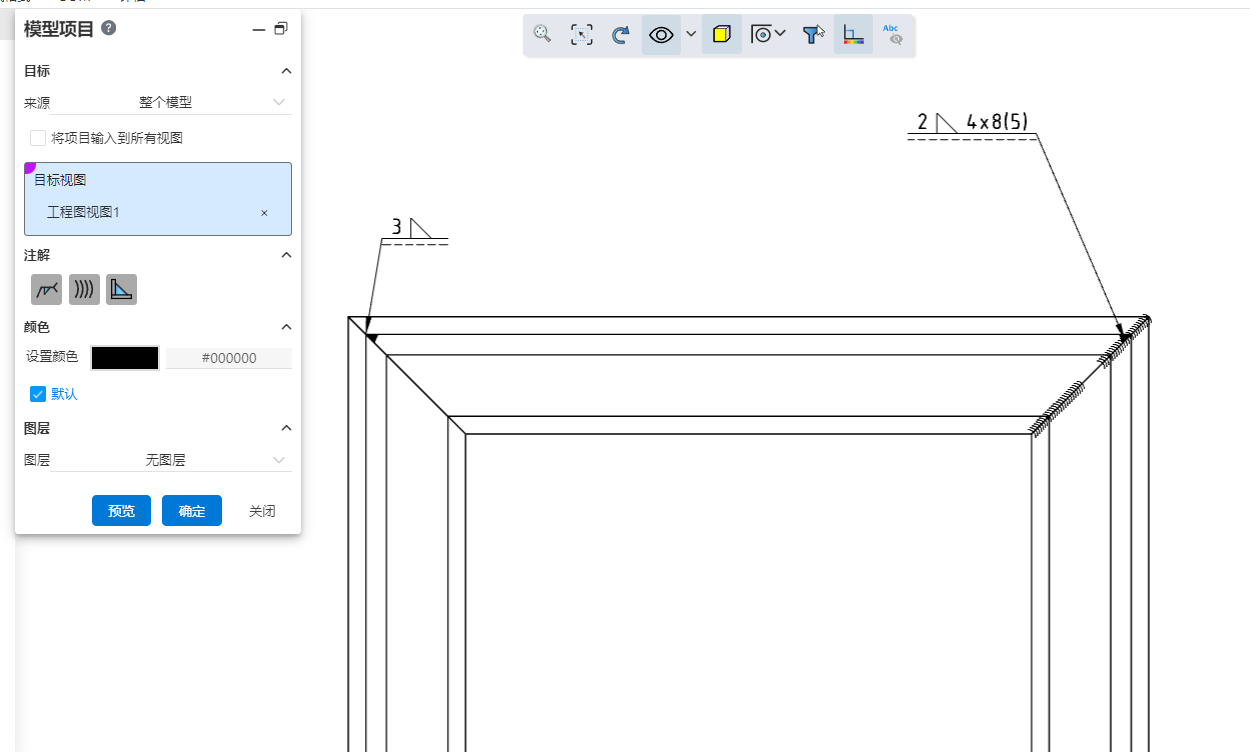Toggle the weld symbol annotation button
The width and height of the screenshot is (1250, 752).
[x=46, y=289]
